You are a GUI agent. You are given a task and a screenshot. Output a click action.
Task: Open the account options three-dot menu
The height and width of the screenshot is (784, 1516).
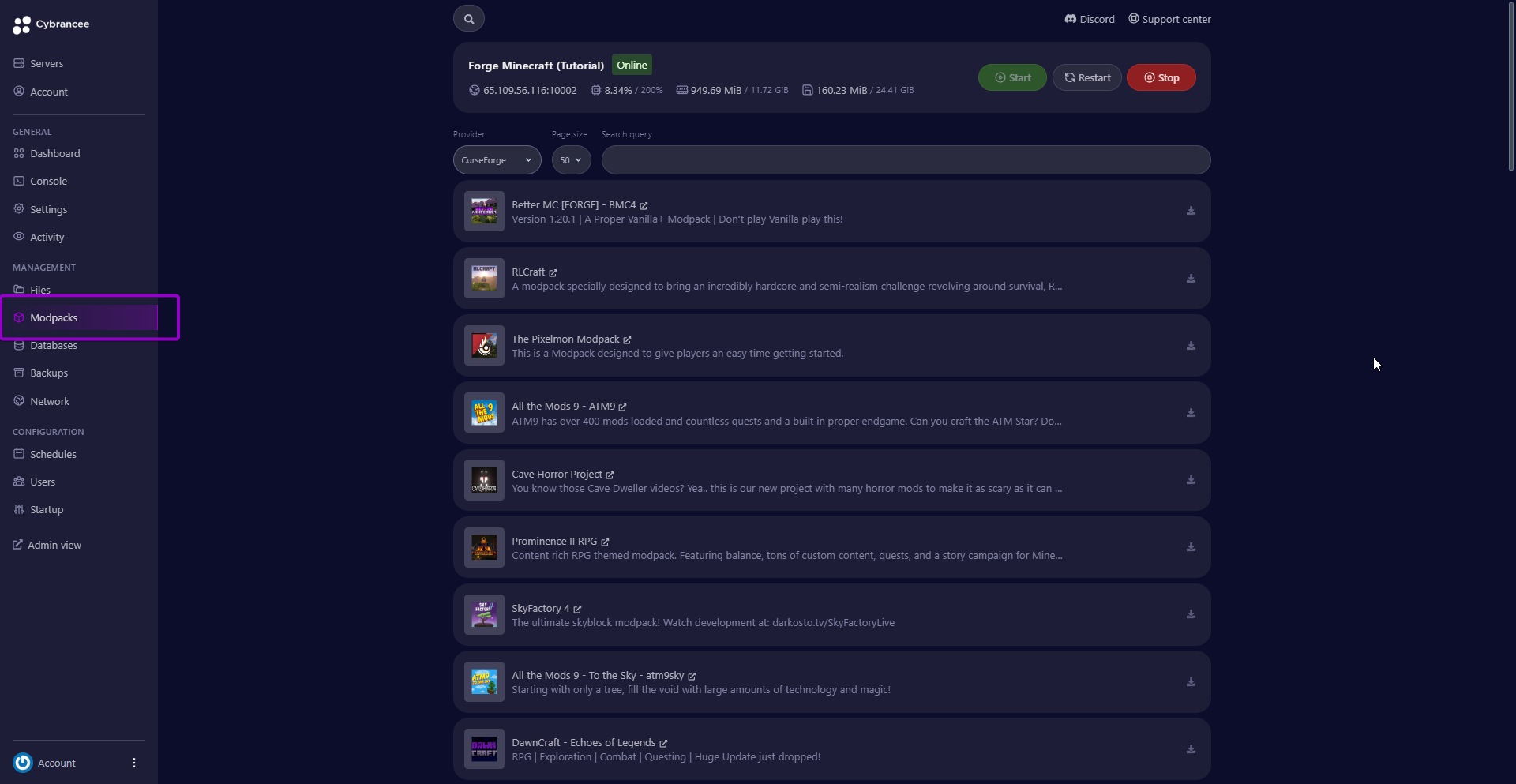133,762
